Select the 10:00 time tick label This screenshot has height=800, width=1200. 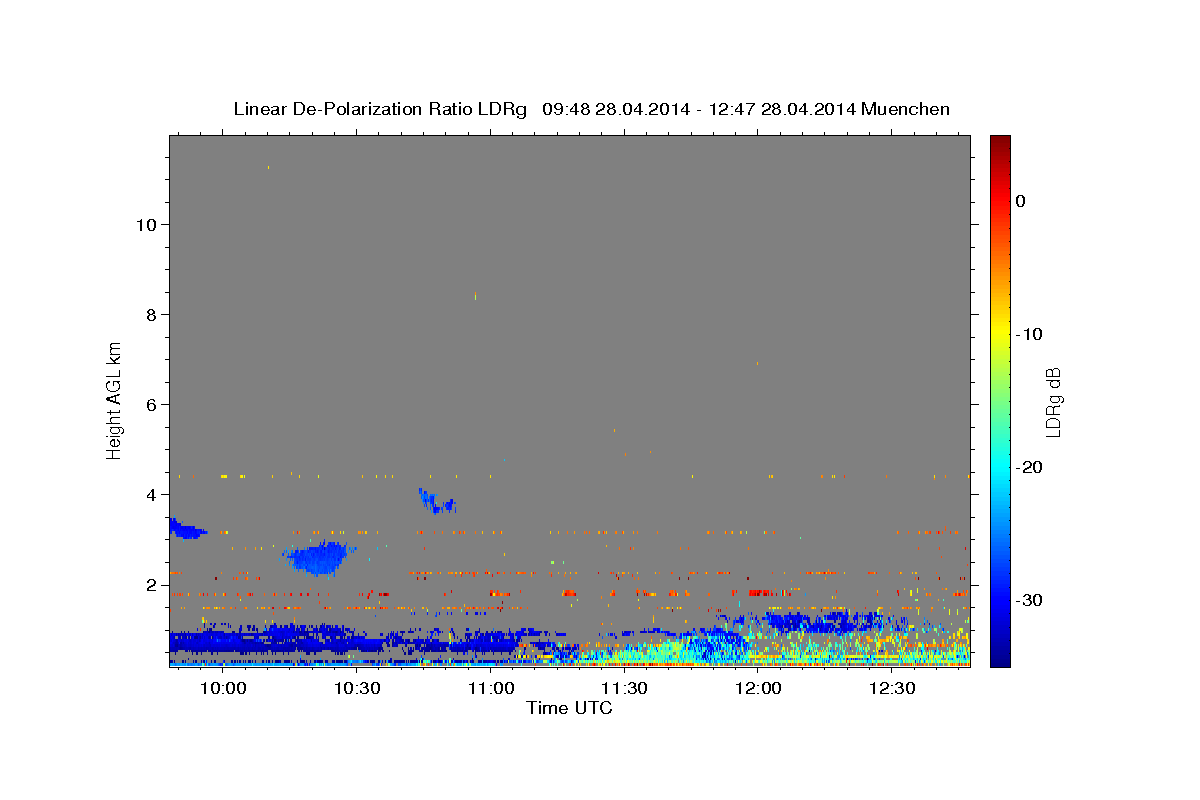pos(223,688)
